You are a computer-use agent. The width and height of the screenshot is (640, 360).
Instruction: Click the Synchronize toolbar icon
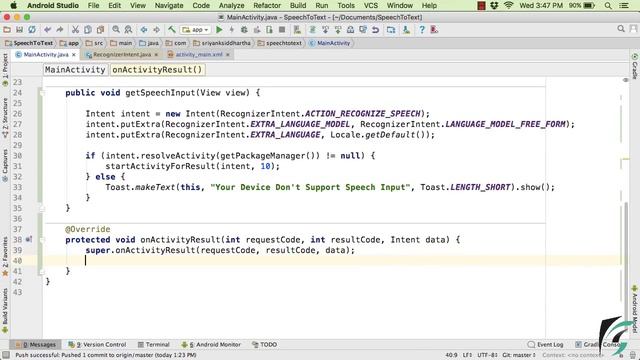click(x=31, y=30)
